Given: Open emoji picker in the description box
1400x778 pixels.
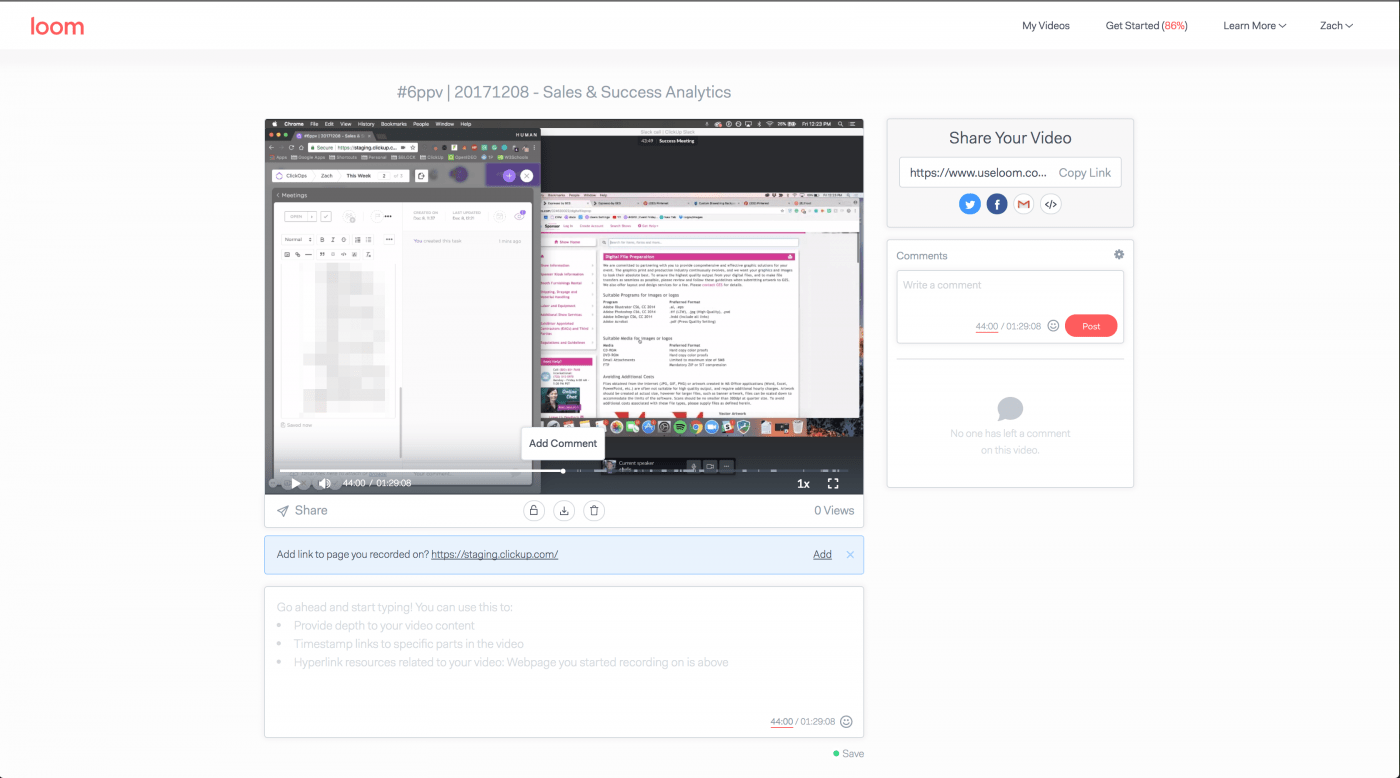Looking at the screenshot, I should tap(846, 722).
